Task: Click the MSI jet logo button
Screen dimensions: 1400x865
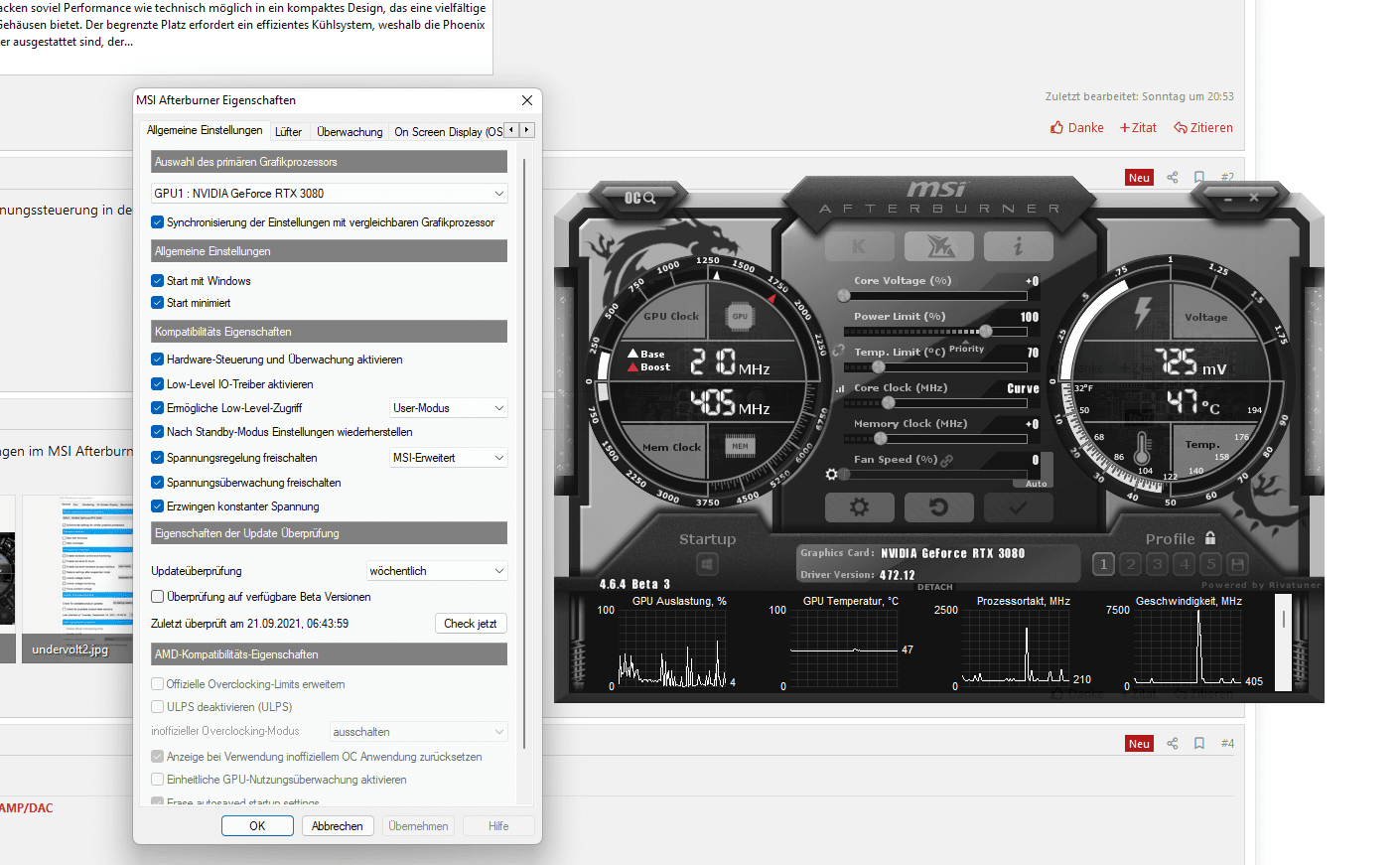Action: pyautogui.click(x=938, y=246)
